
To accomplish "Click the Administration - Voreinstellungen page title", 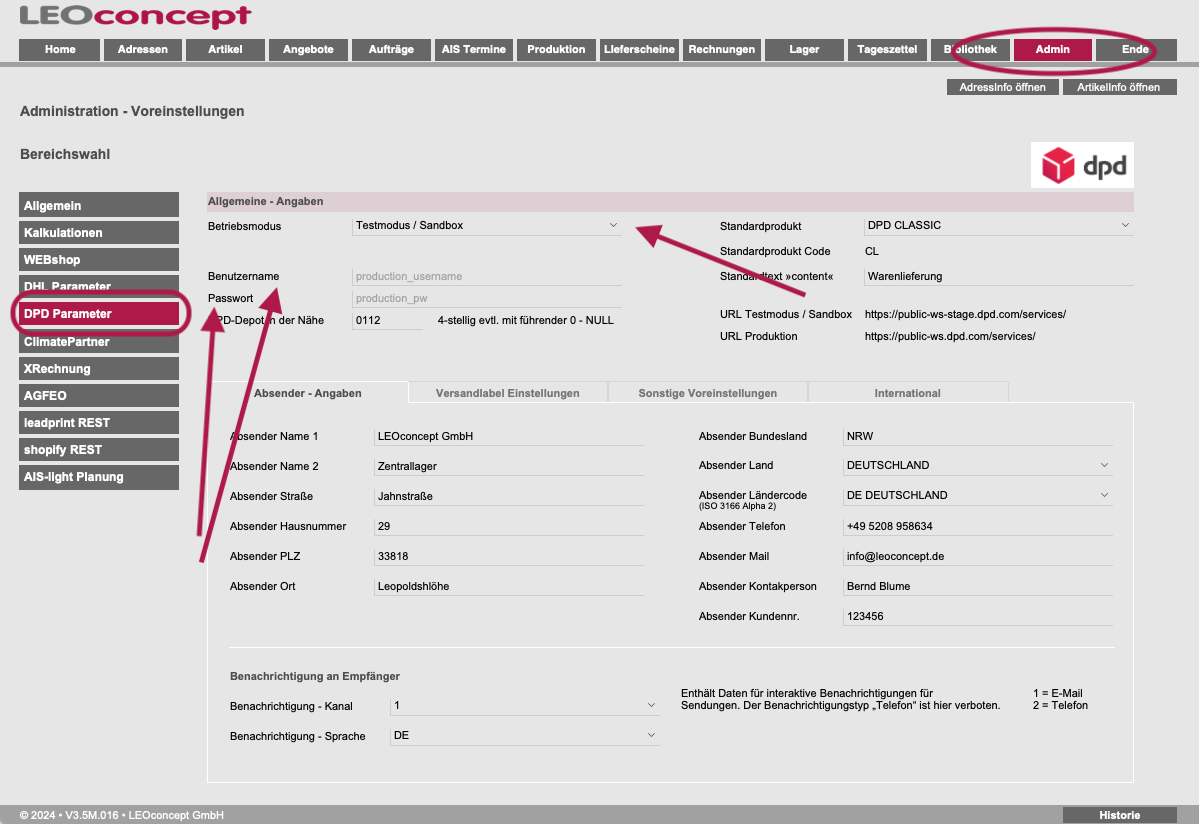I will (132, 112).
